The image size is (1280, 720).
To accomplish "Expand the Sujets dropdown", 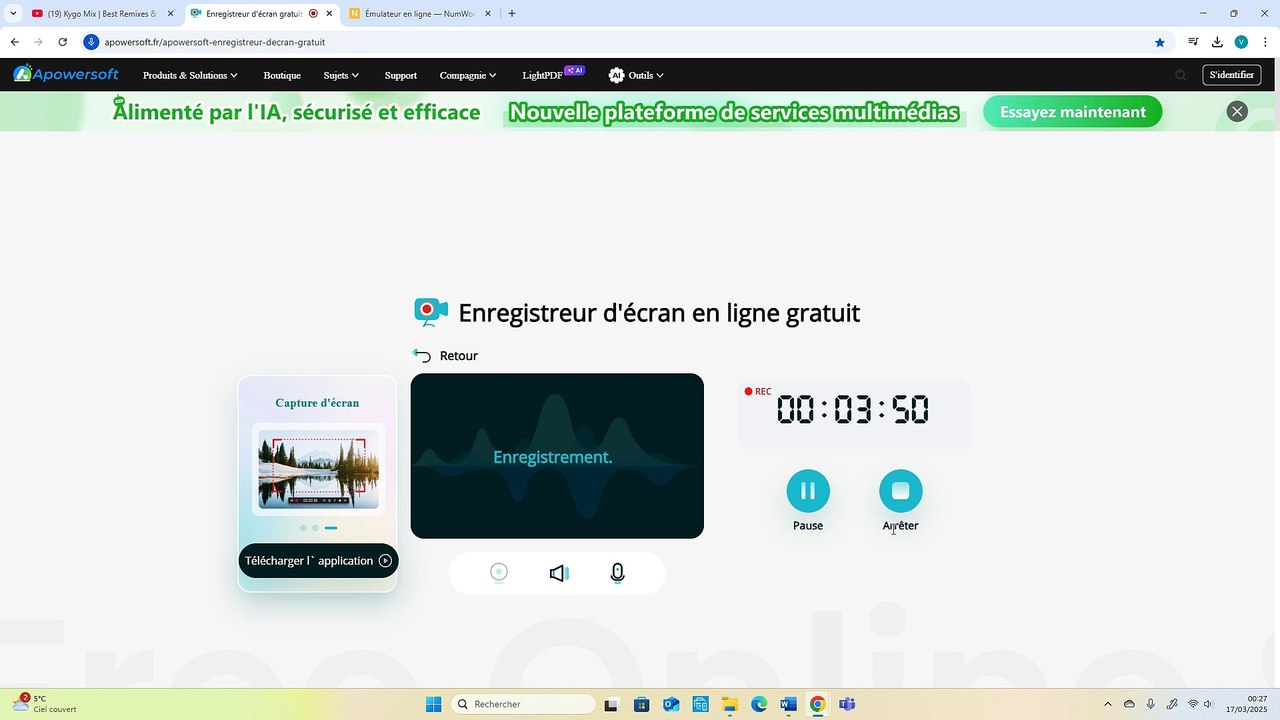I will [341, 75].
